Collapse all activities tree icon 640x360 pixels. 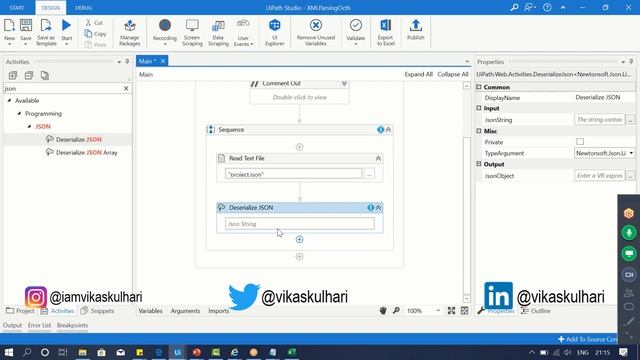(x=29, y=75)
